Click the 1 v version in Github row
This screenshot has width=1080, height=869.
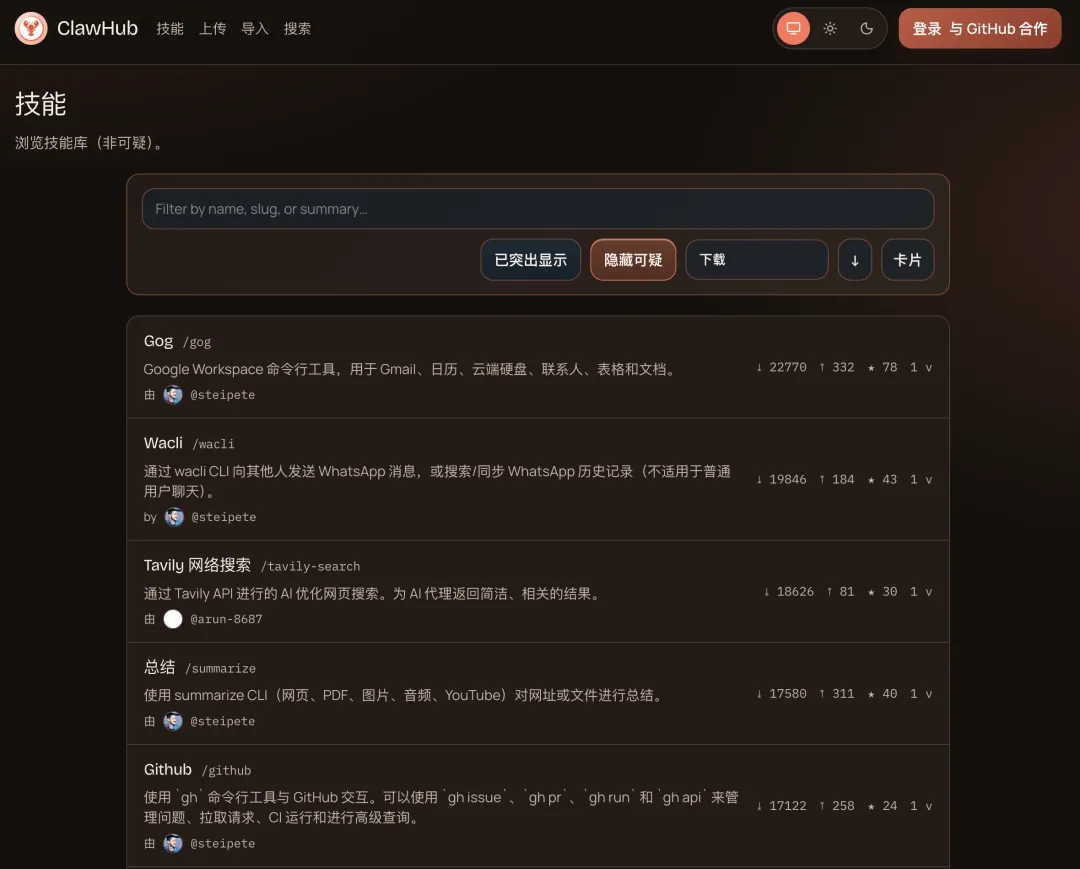click(x=921, y=806)
